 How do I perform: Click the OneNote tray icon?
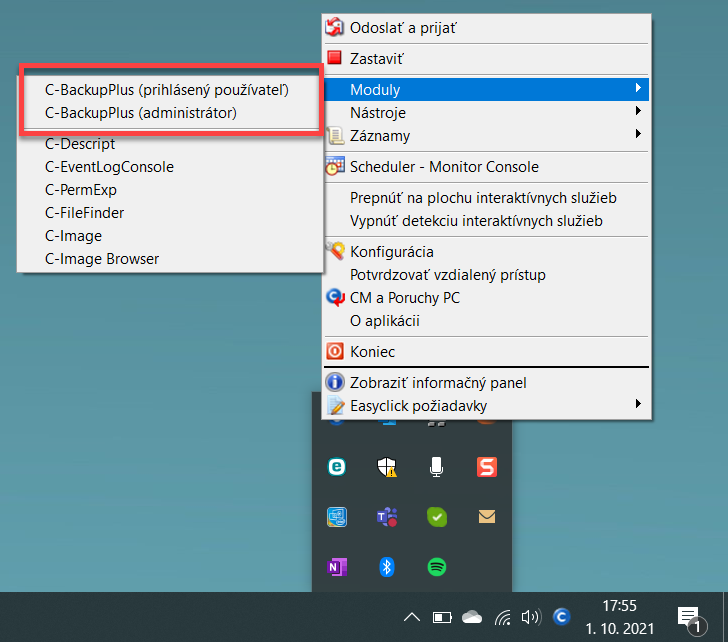point(337,567)
